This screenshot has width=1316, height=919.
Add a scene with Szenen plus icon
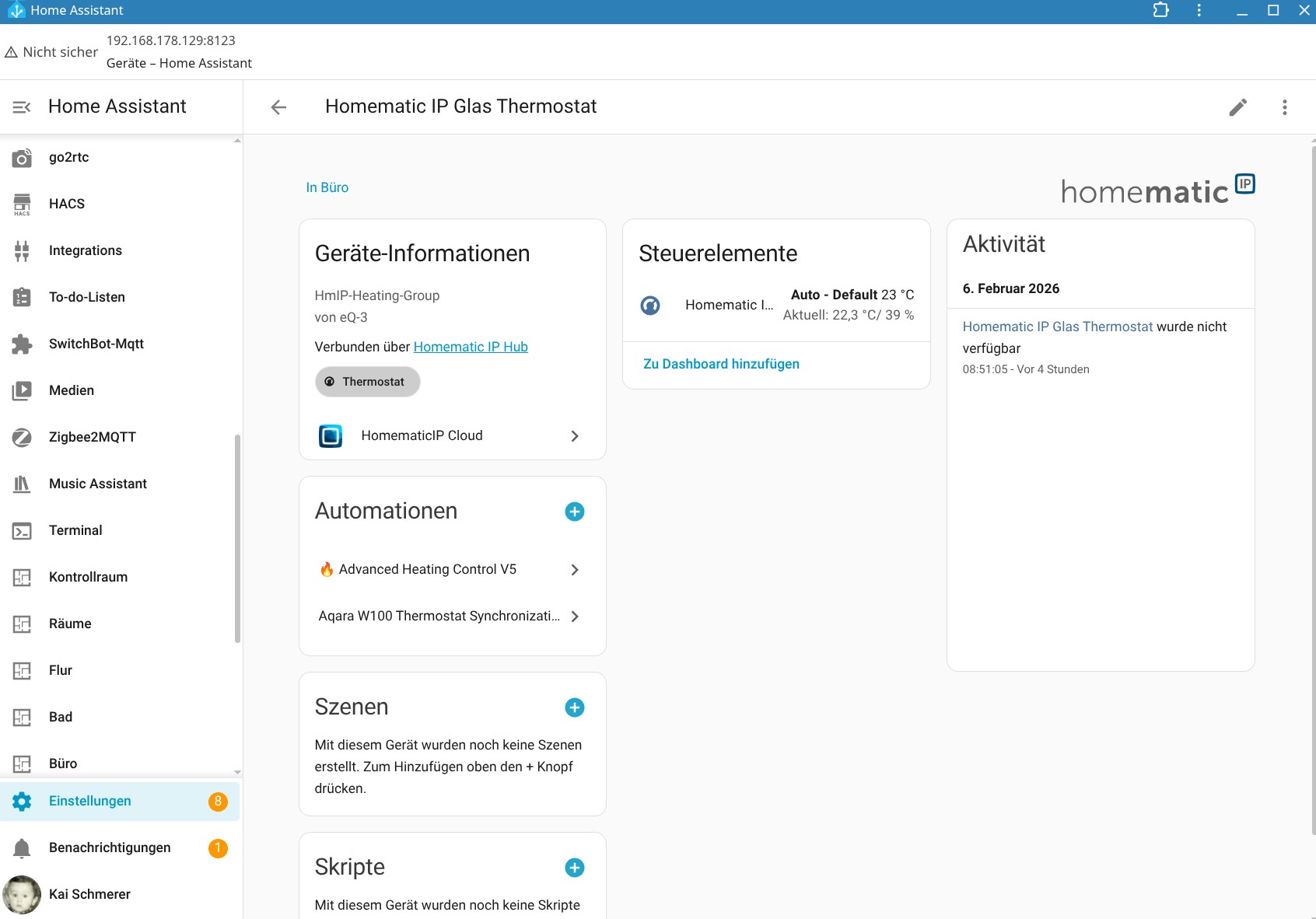(x=575, y=708)
